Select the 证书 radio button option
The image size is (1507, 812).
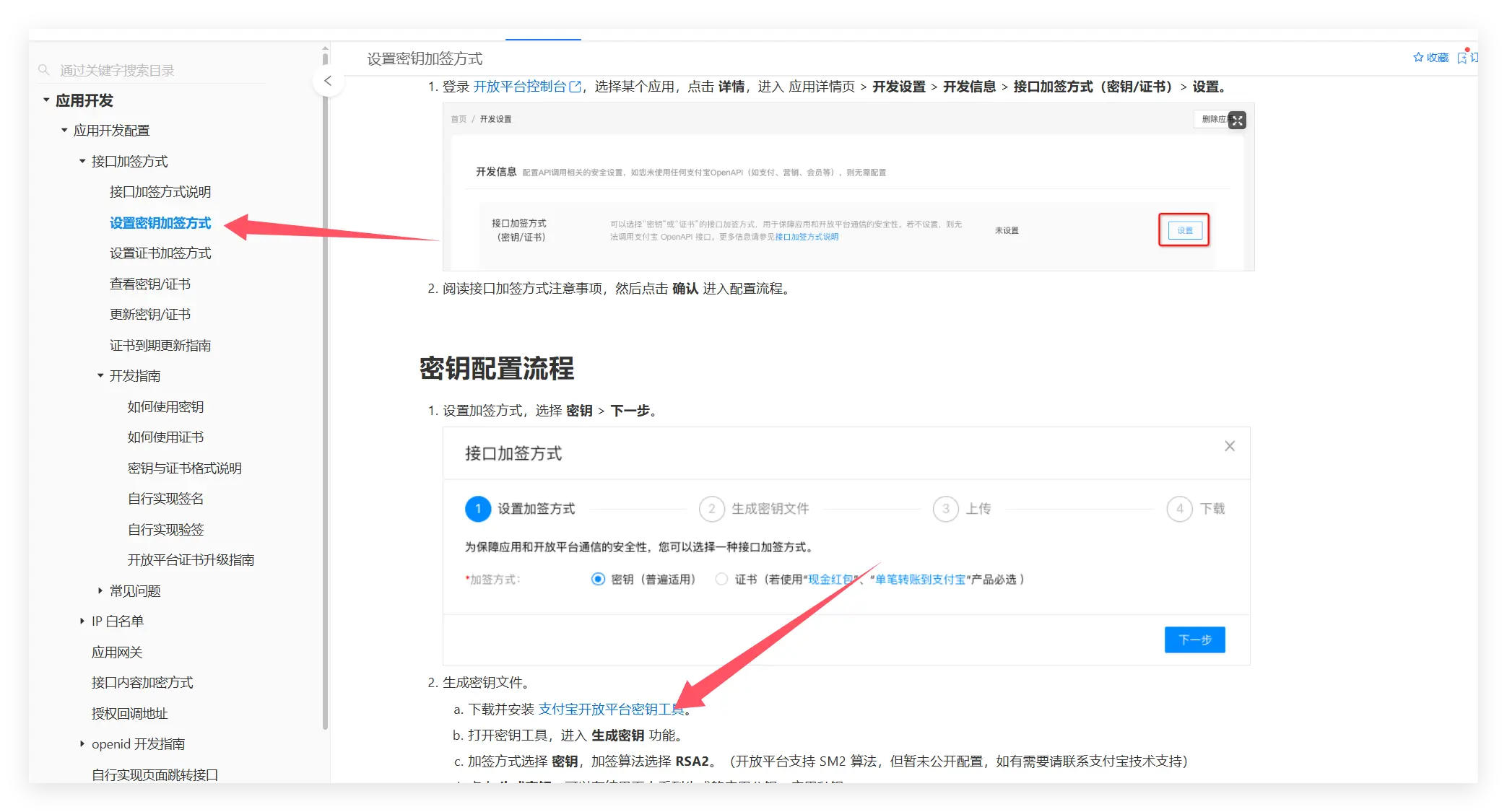pos(721,580)
